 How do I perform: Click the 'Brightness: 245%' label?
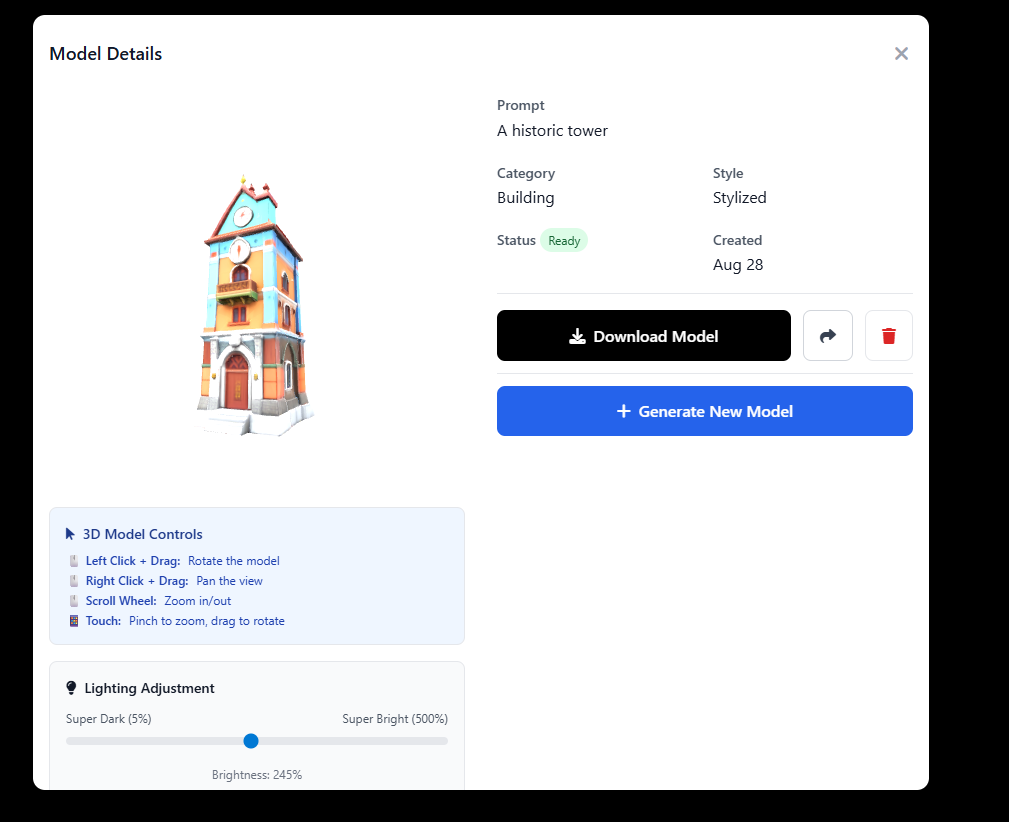(x=257, y=775)
